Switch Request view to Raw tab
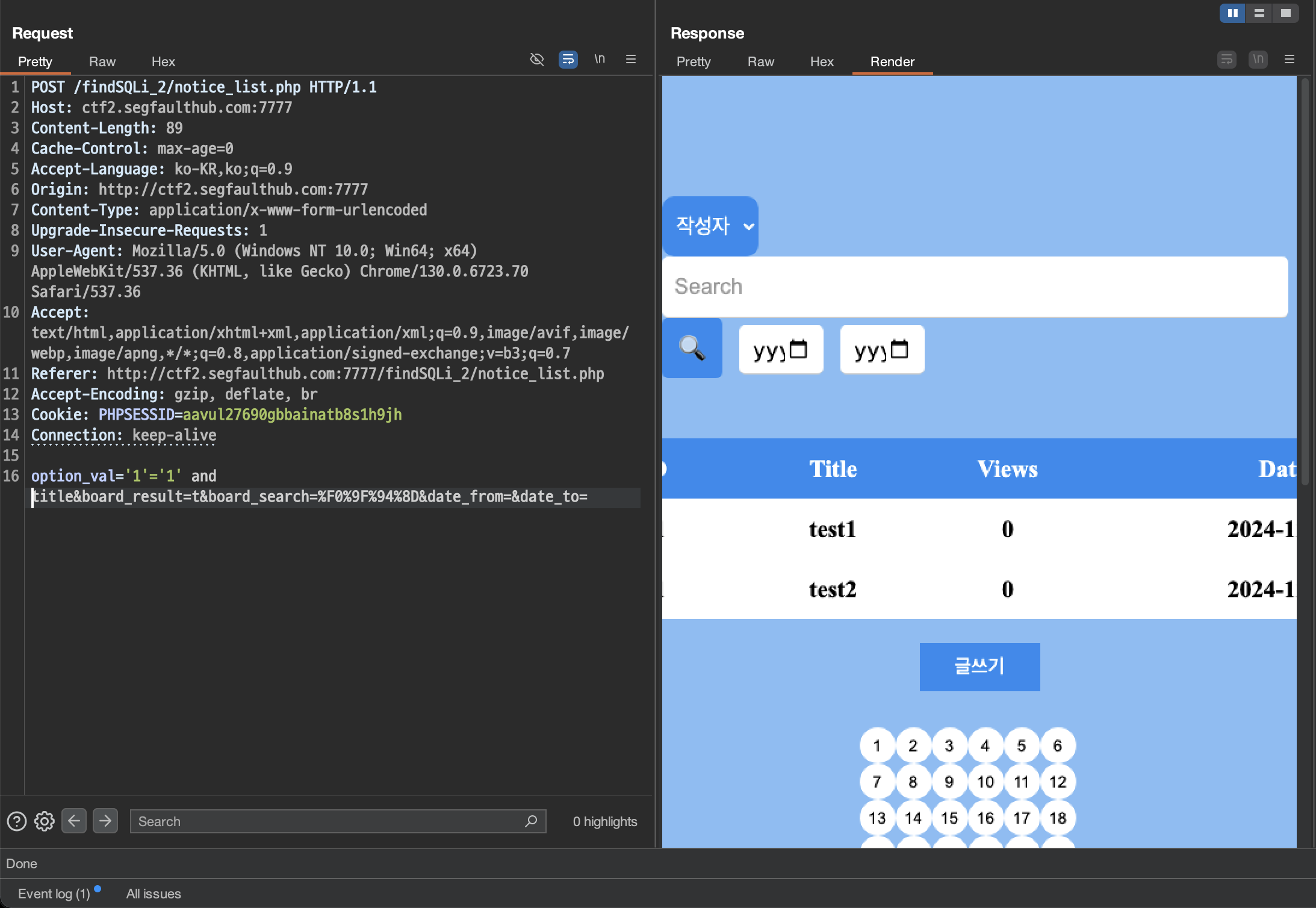This screenshot has width=1316, height=908. pyautogui.click(x=102, y=61)
